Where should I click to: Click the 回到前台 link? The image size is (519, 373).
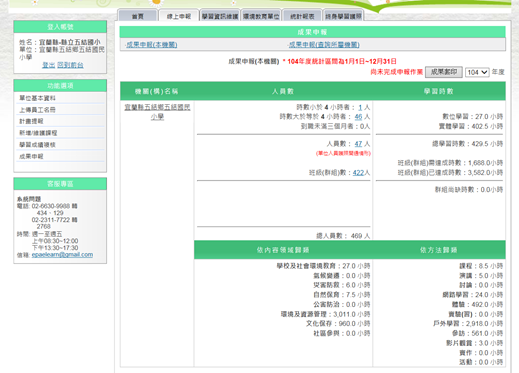(70, 65)
